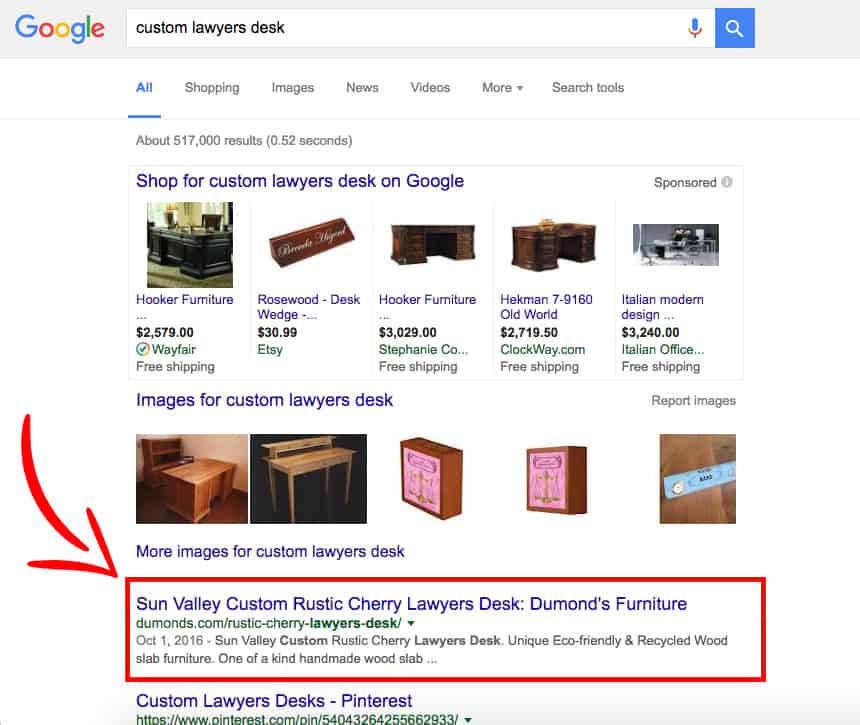
Task: Switch to the Shopping tab
Action: tap(212, 88)
